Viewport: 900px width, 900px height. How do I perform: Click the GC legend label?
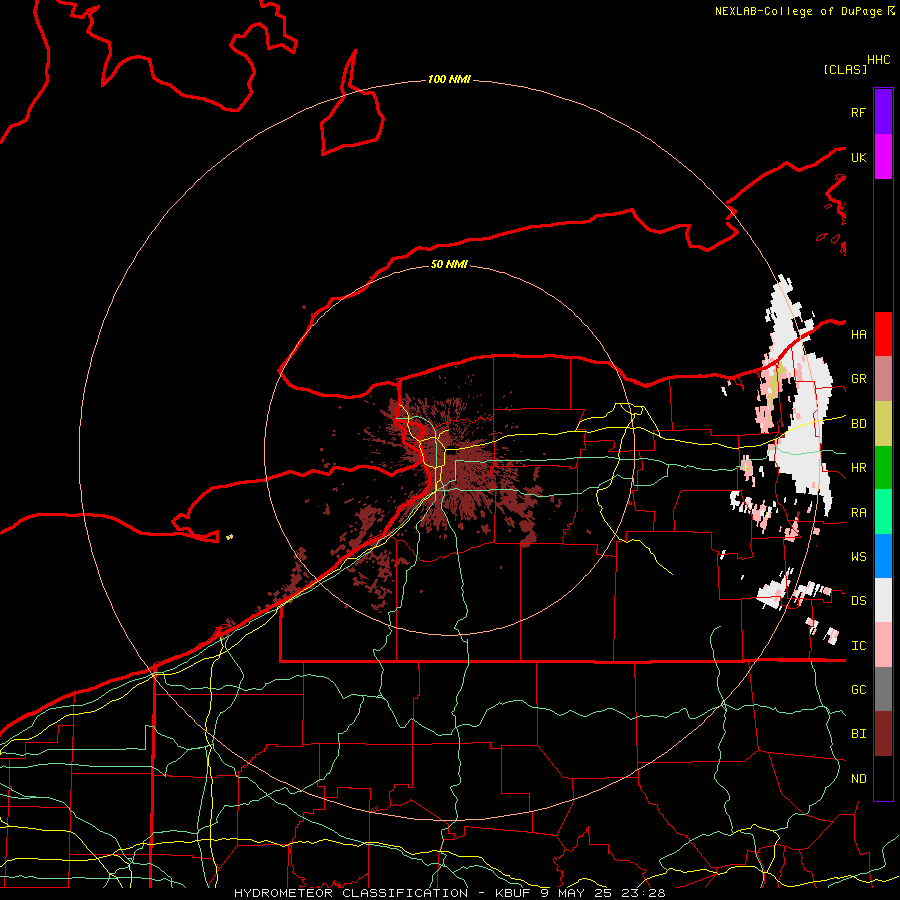pyautogui.click(x=858, y=690)
